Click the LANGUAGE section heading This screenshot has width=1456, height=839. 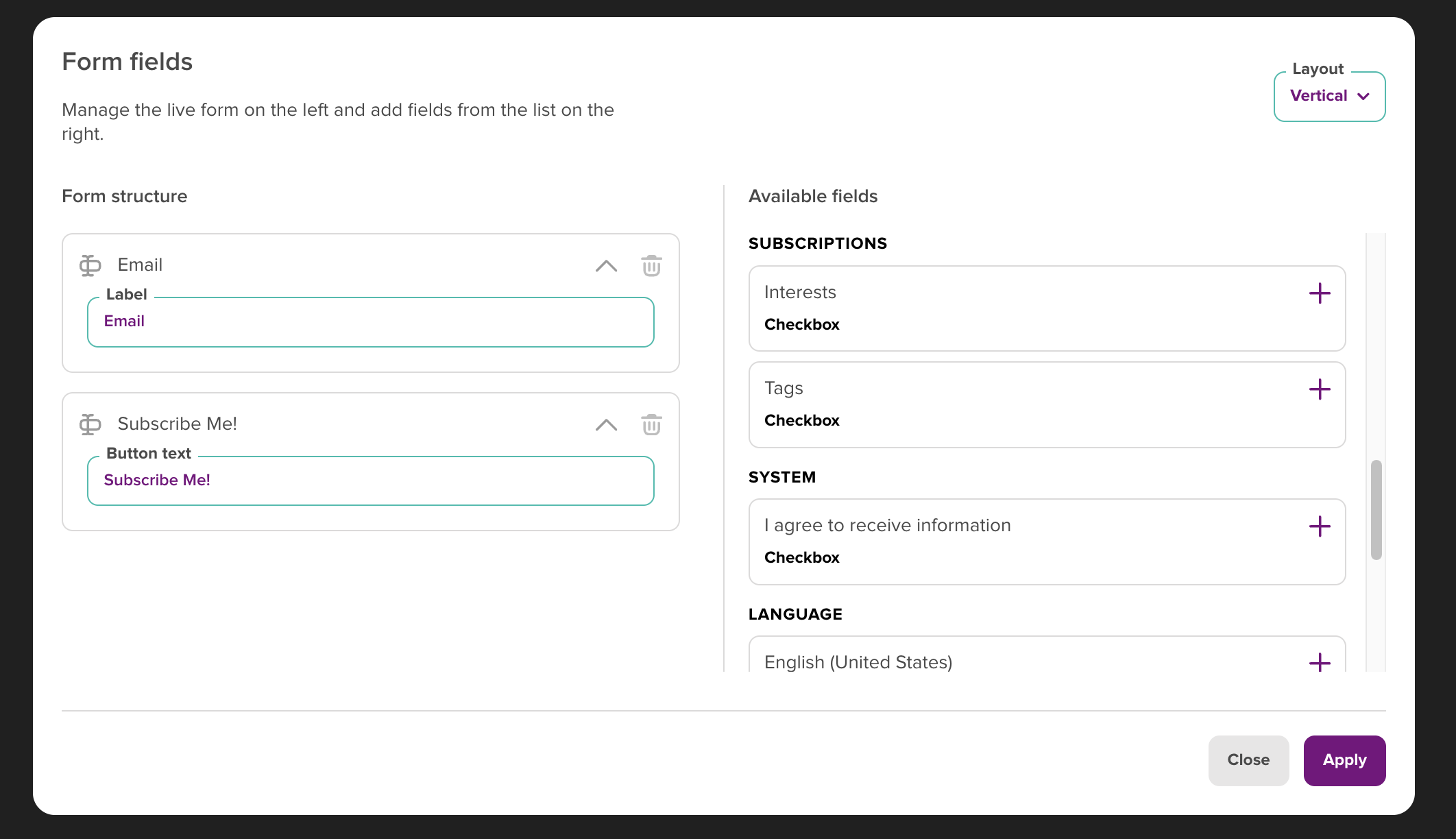(x=795, y=614)
